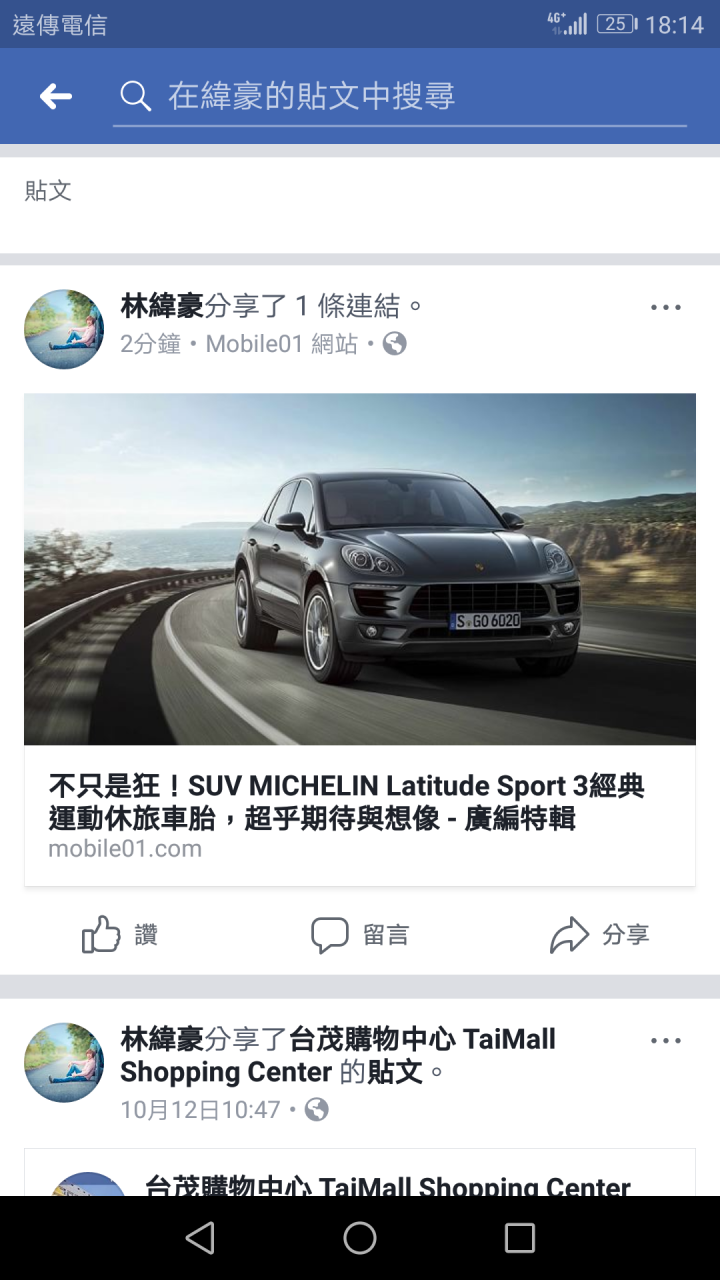Screen dimensions: 720x1280
Task: Open 林緯豪 profile picture on first post
Action: 64,329
